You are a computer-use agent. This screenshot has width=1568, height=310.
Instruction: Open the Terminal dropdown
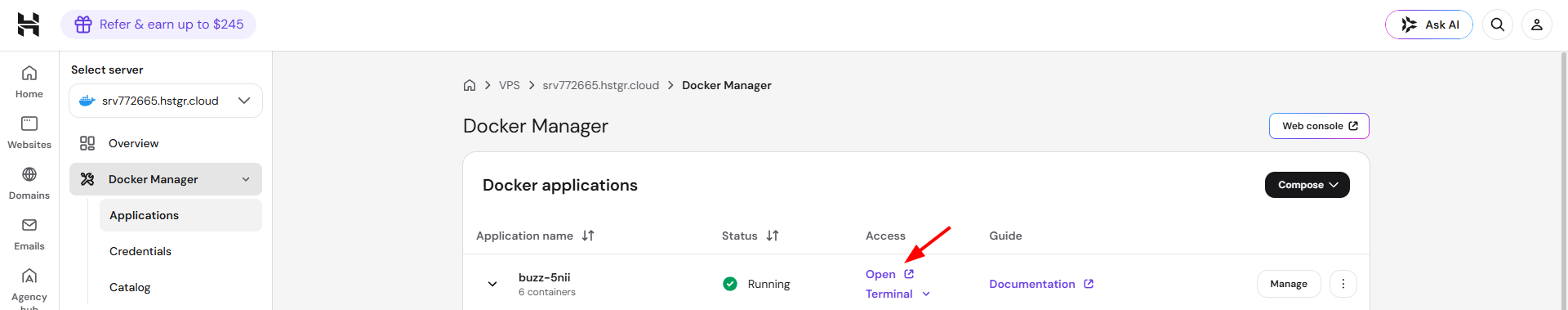[898, 294]
